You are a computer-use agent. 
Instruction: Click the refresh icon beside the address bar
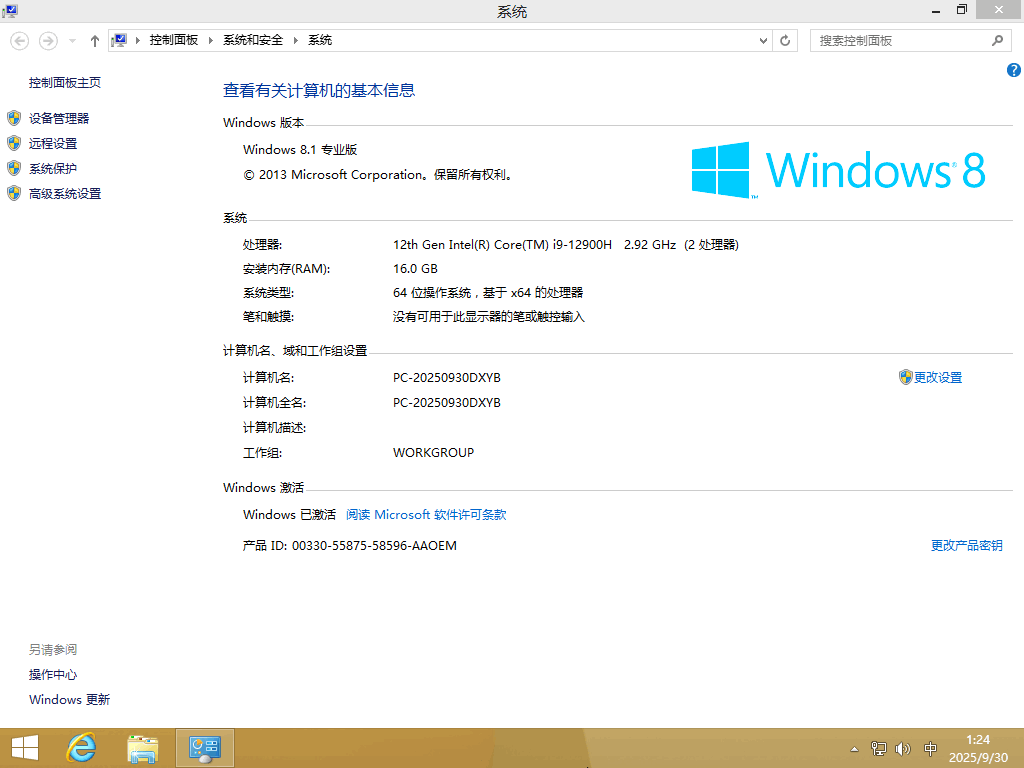tap(786, 40)
